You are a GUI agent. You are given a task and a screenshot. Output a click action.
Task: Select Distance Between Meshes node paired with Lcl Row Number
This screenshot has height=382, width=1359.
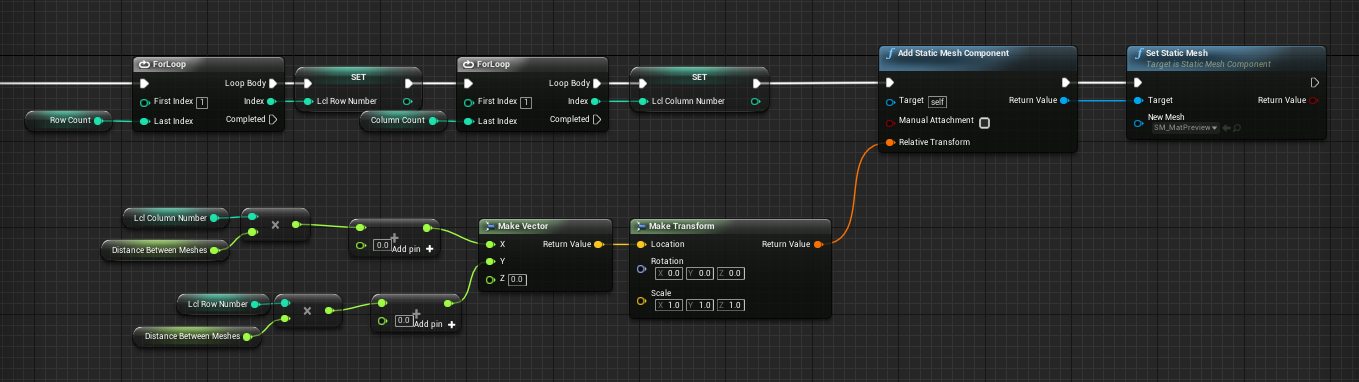coord(197,336)
